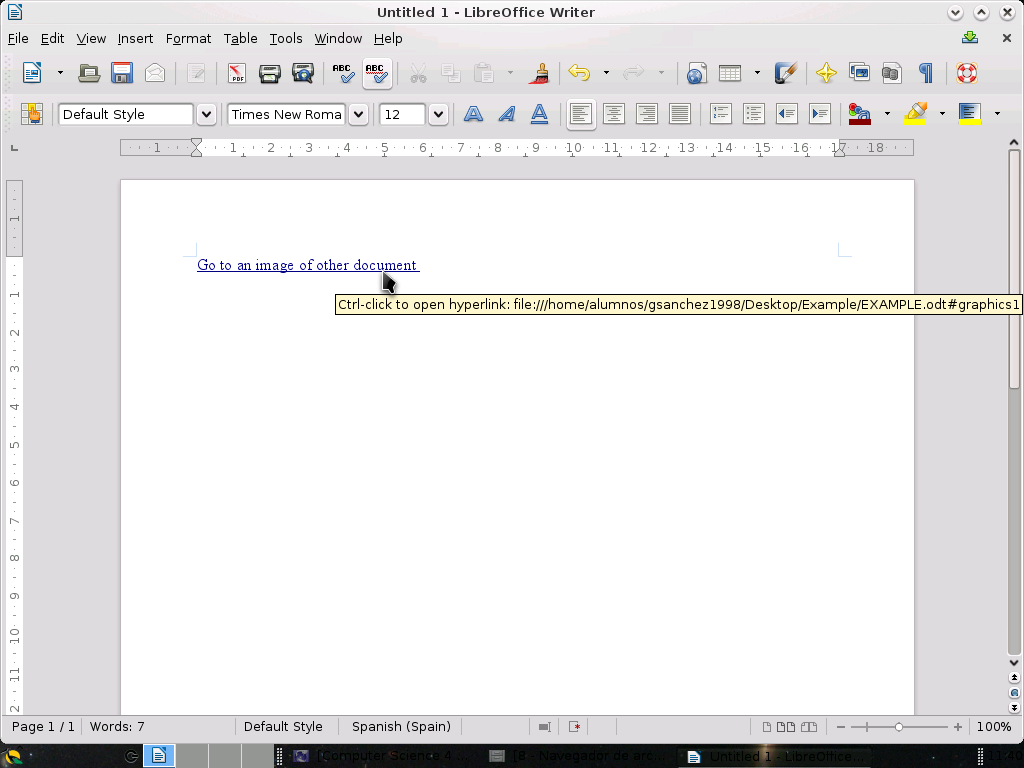Viewport: 1024px width, 768px height.
Task: Show formatting marks with the pilcrow icon
Action: pyautogui.click(x=926, y=73)
